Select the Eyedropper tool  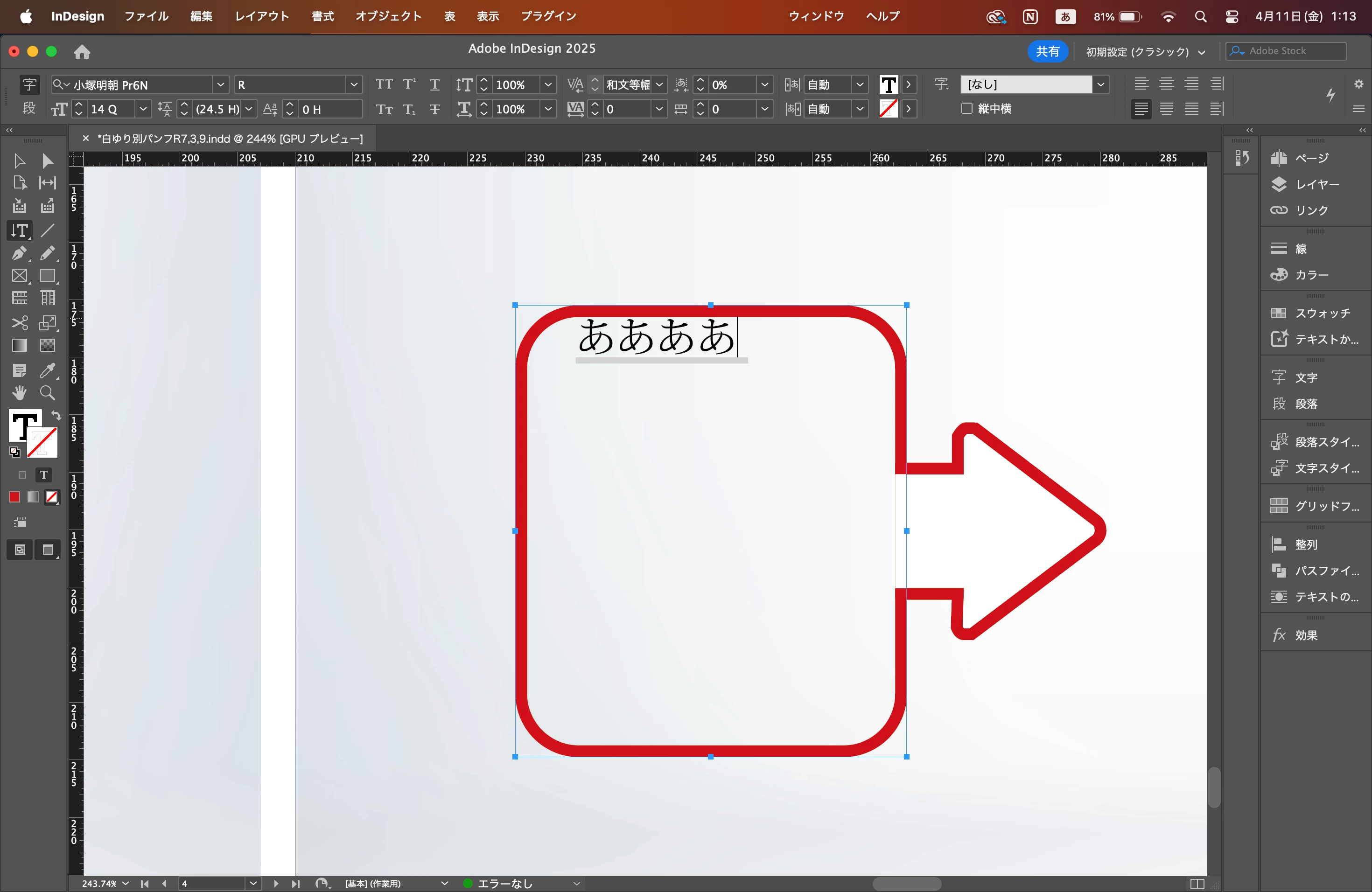tap(47, 370)
